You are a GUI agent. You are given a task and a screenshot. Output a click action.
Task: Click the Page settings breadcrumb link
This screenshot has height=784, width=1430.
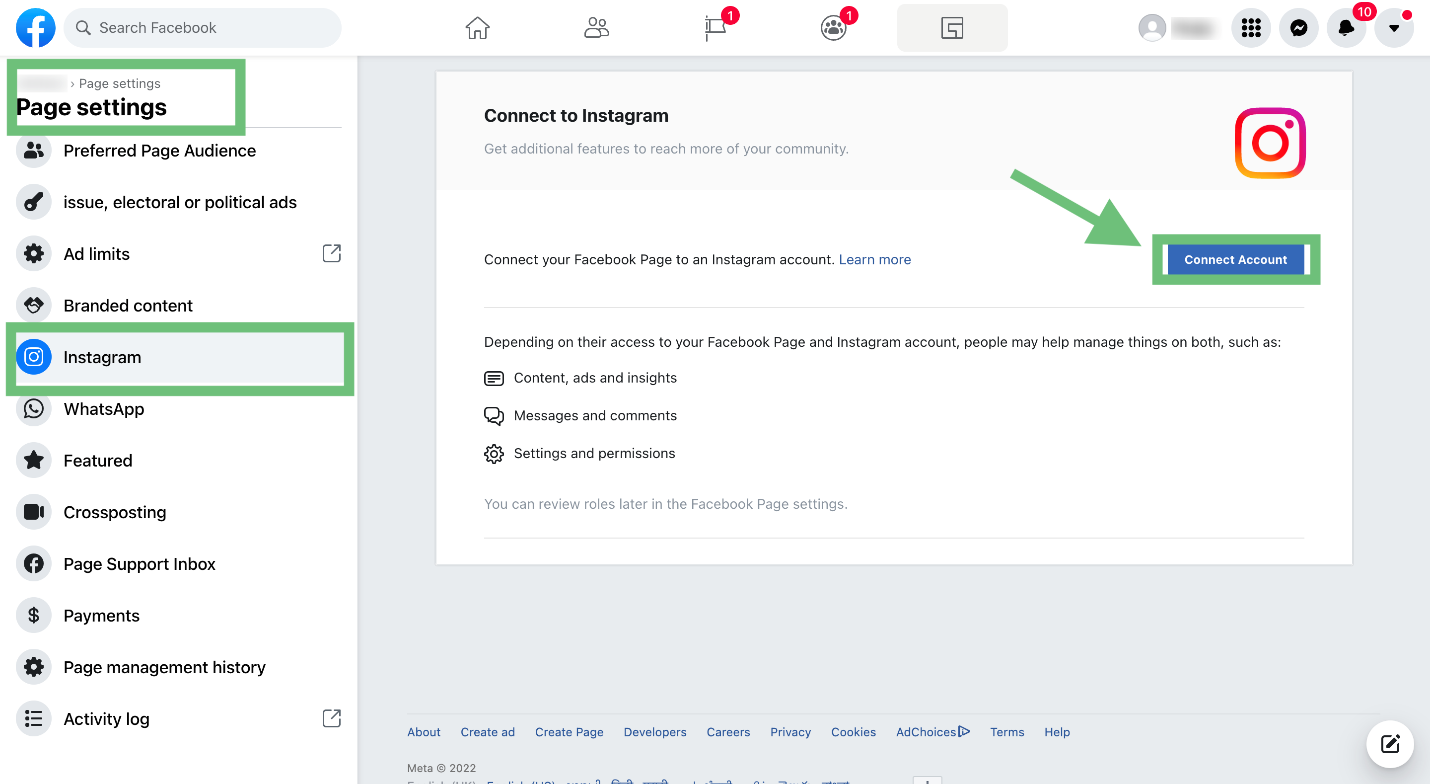pos(120,84)
